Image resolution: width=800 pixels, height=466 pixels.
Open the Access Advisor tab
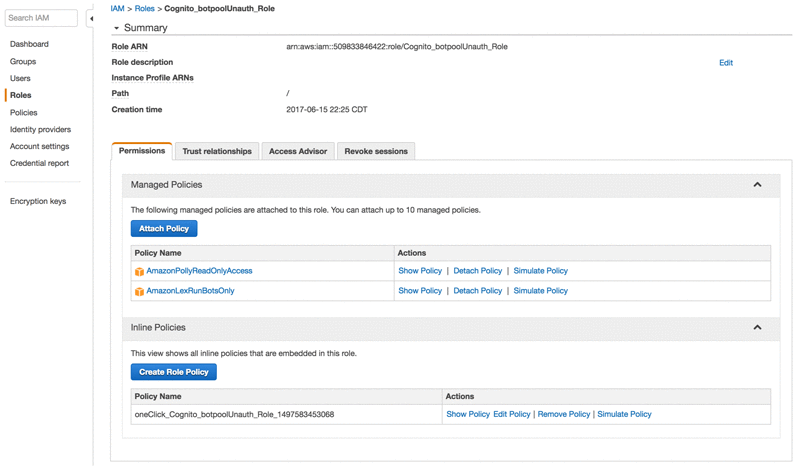point(298,151)
